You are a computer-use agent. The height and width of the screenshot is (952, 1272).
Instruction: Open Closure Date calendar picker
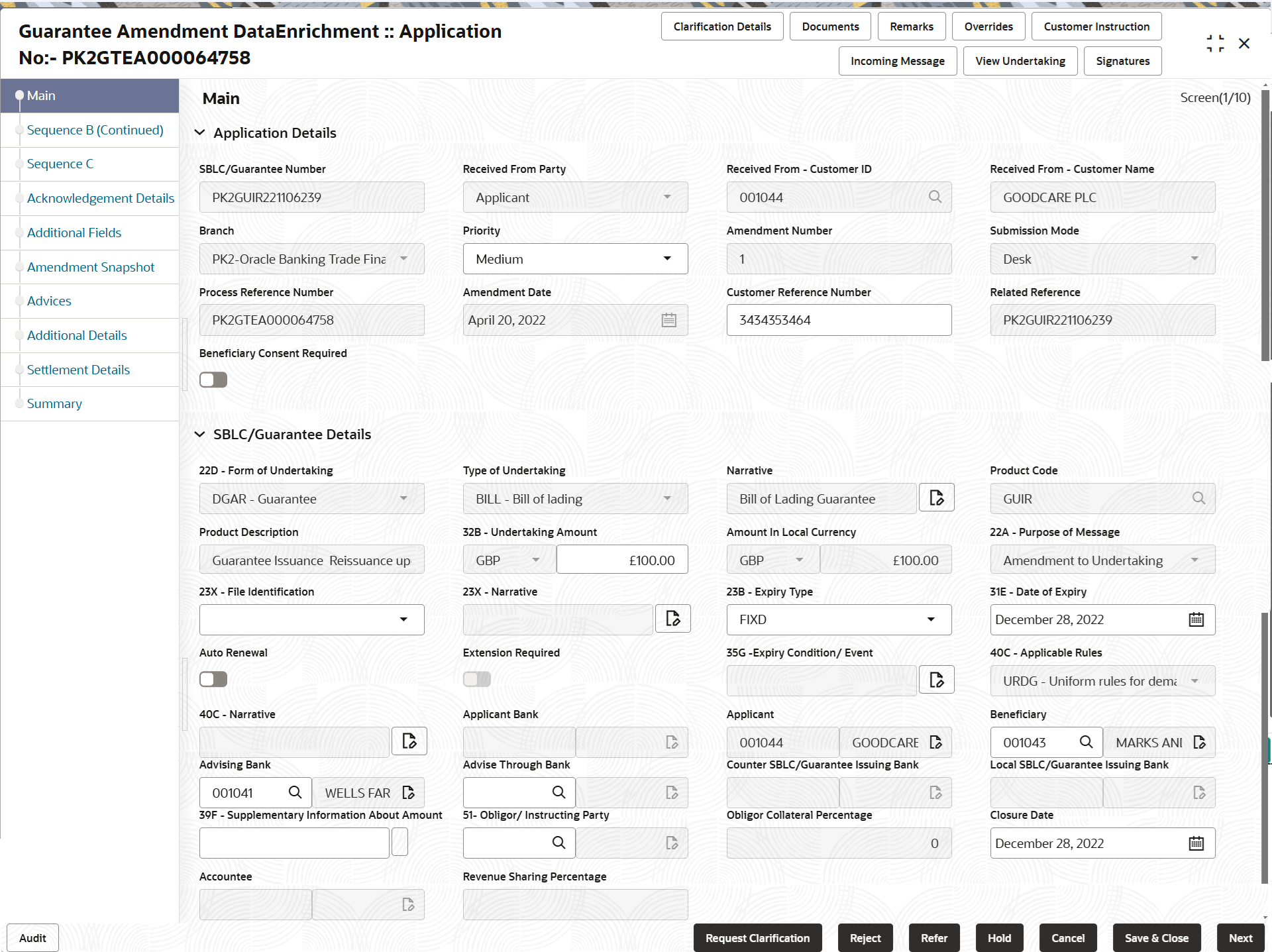[1196, 843]
